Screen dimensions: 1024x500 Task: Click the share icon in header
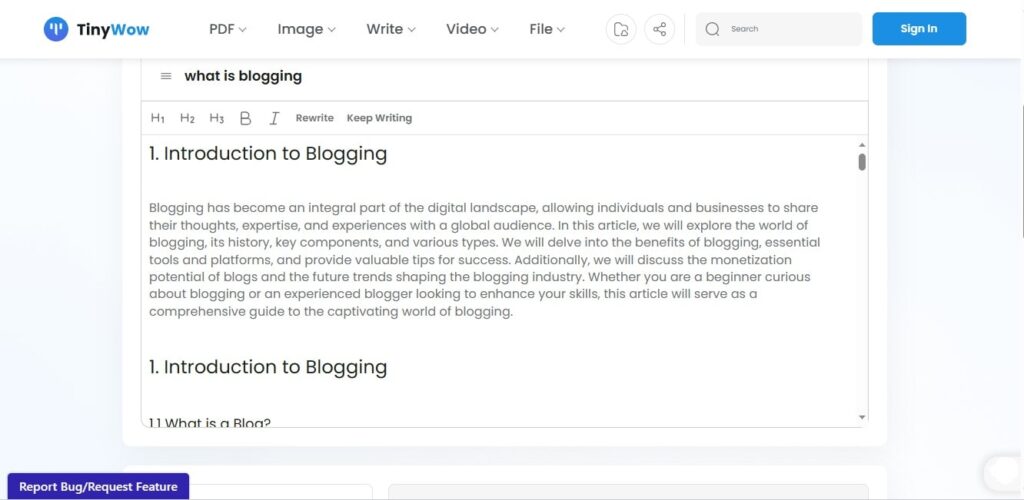(x=659, y=29)
